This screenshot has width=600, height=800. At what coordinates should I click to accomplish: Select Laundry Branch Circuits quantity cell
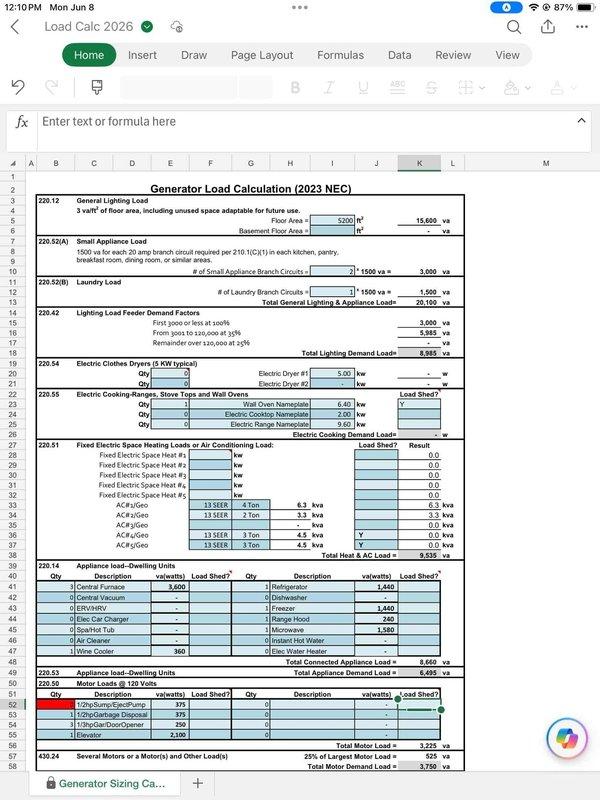(332, 292)
